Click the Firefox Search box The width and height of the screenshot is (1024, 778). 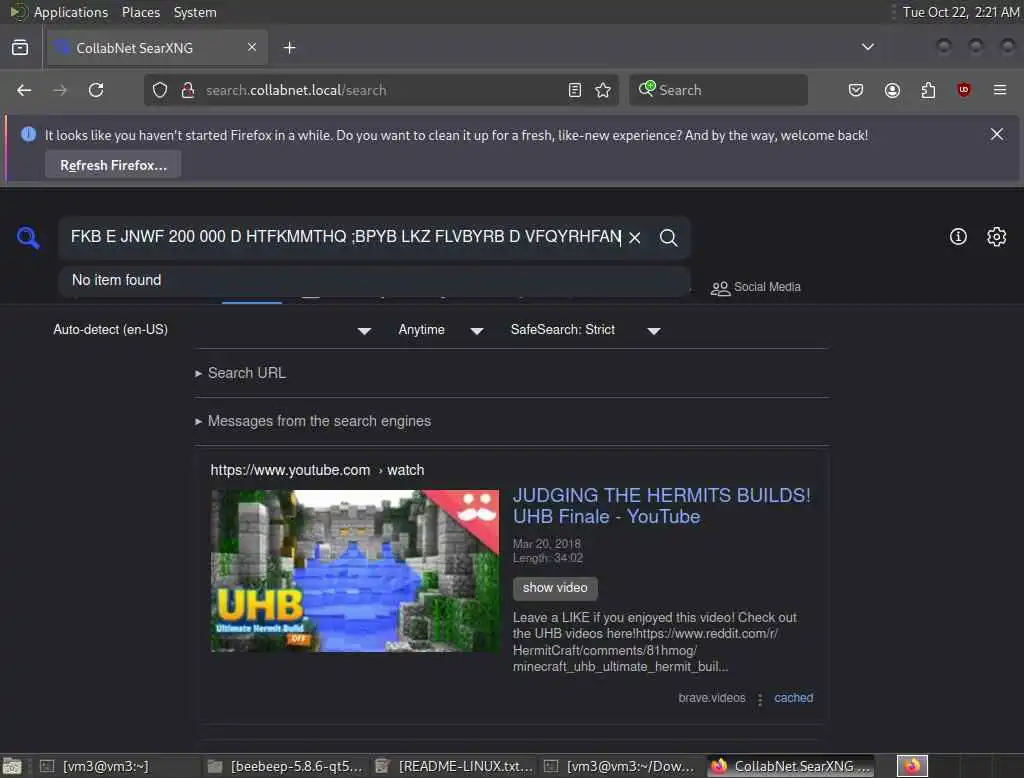pyautogui.click(x=718, y=90)
